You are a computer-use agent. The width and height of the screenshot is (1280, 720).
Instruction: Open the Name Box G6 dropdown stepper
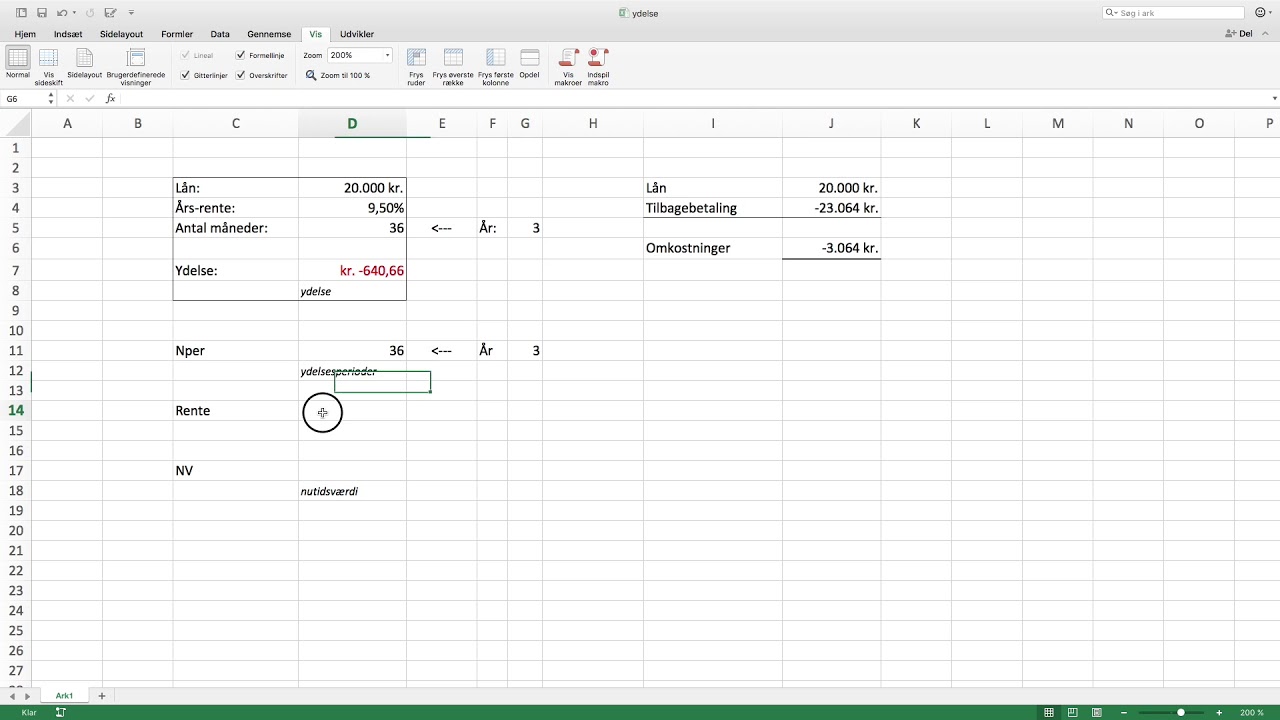[51, 99]
